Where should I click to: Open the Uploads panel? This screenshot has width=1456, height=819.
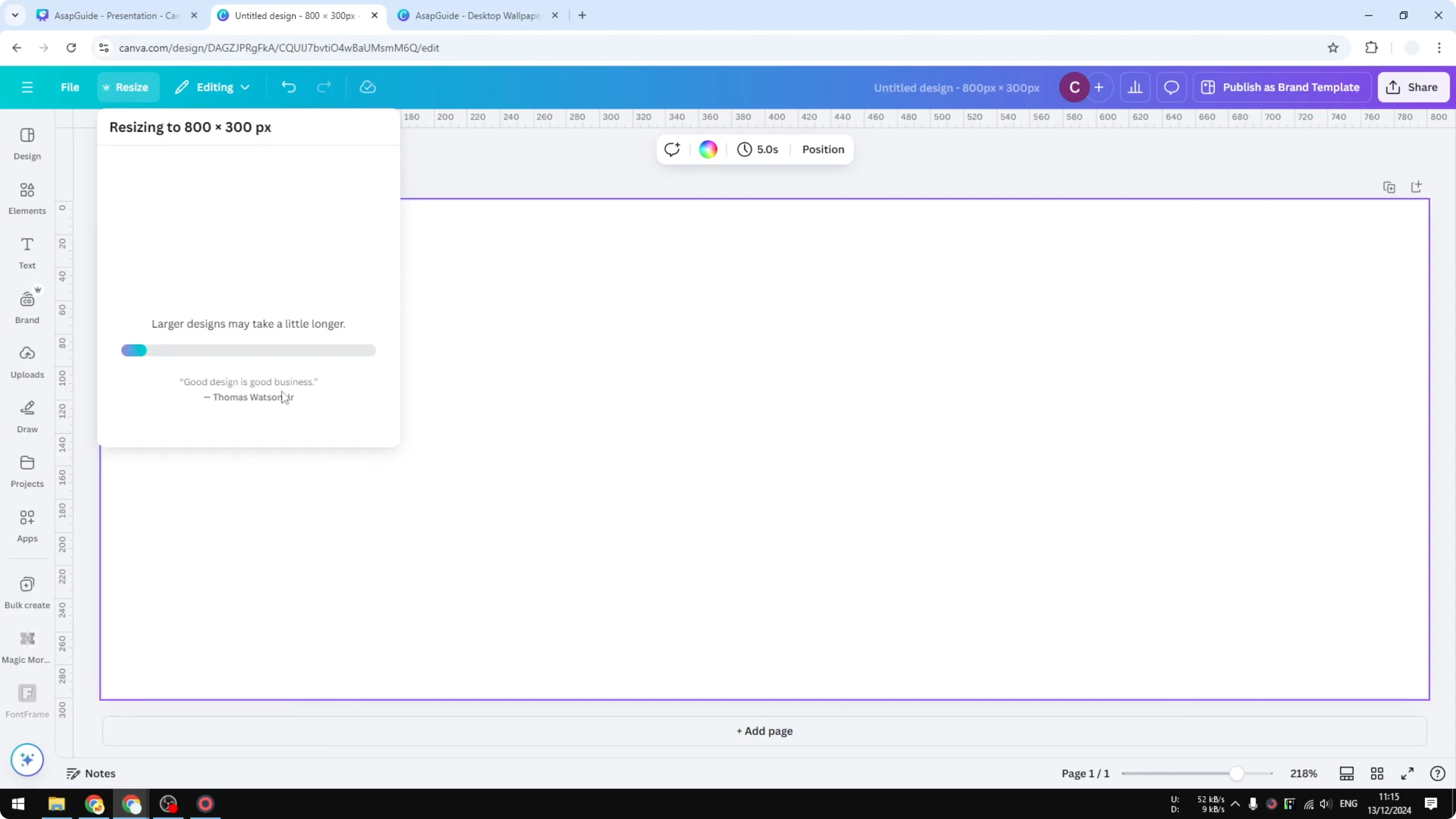click(x=27, y=362)
